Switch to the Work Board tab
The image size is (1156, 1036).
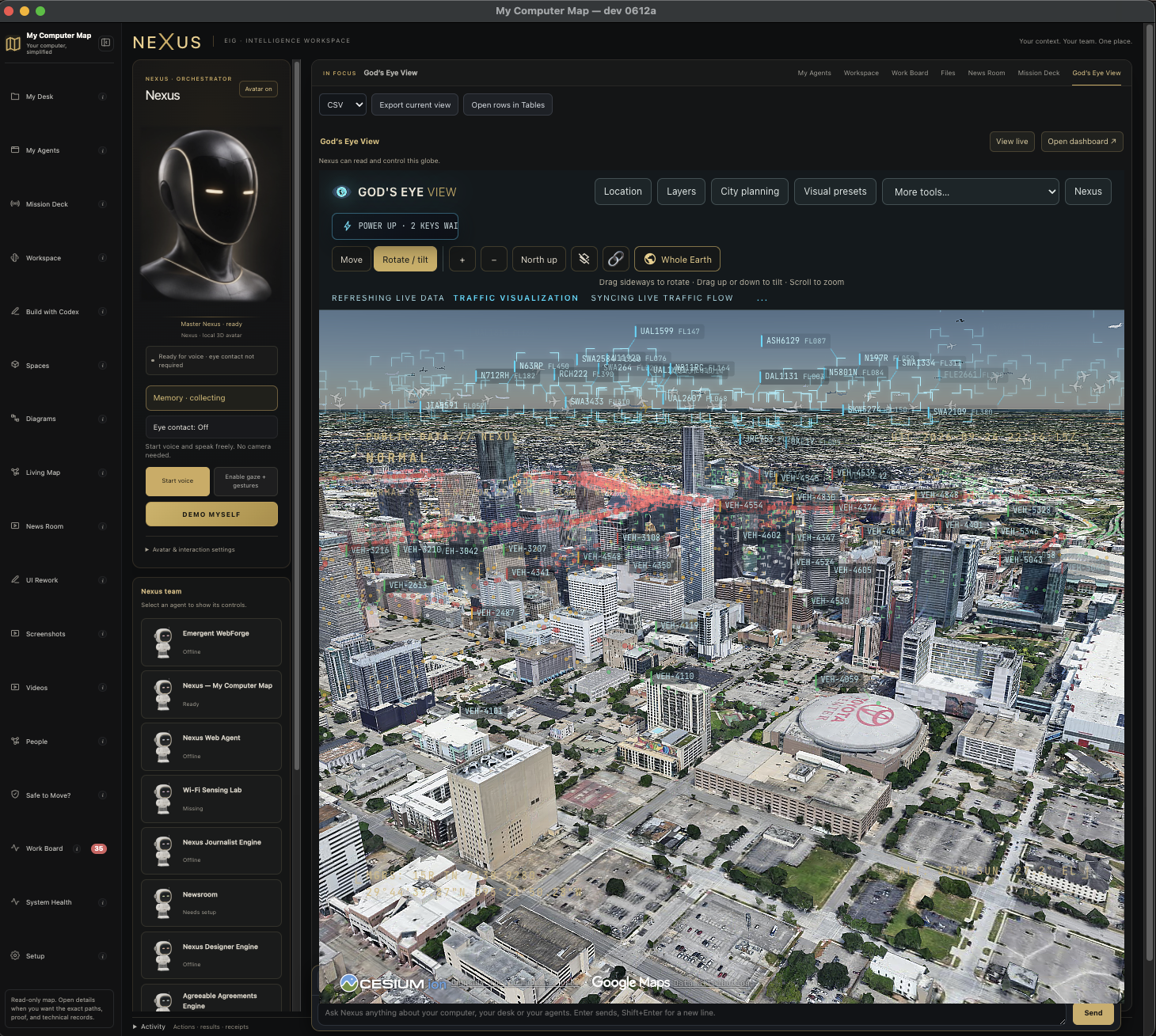click(910, 73)
